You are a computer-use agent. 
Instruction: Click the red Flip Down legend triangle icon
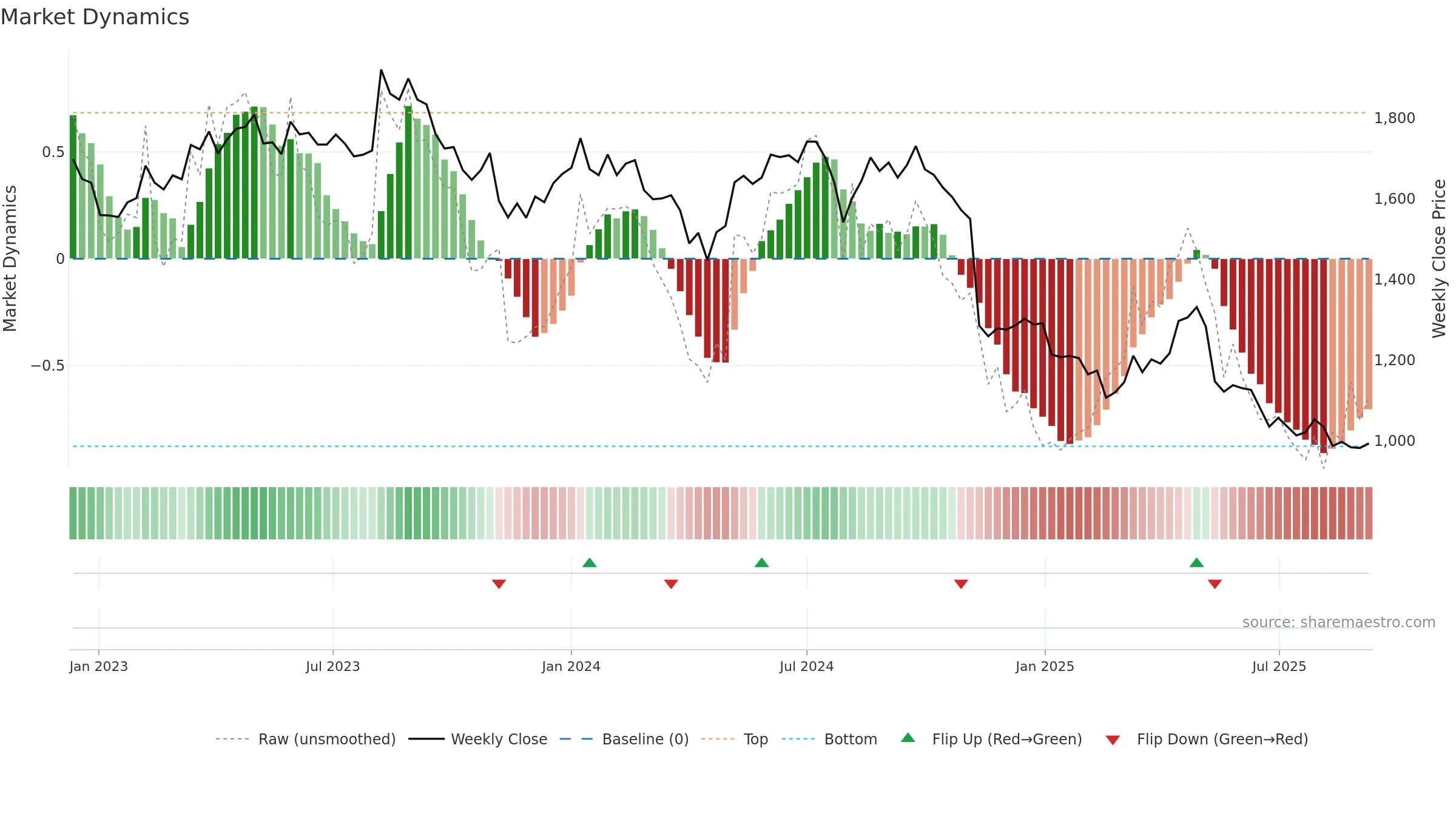[x=1113, y=740]
